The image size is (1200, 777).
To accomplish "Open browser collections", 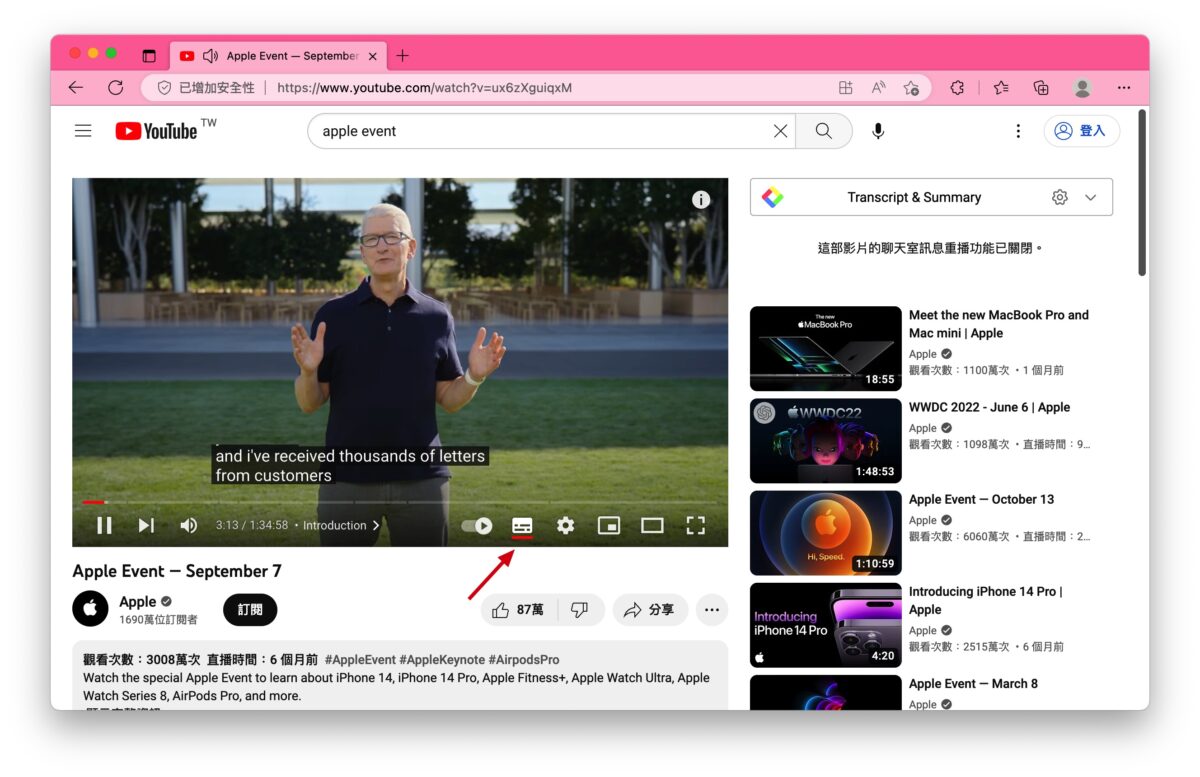I will pyautogui.click(x=1041, y=88).
